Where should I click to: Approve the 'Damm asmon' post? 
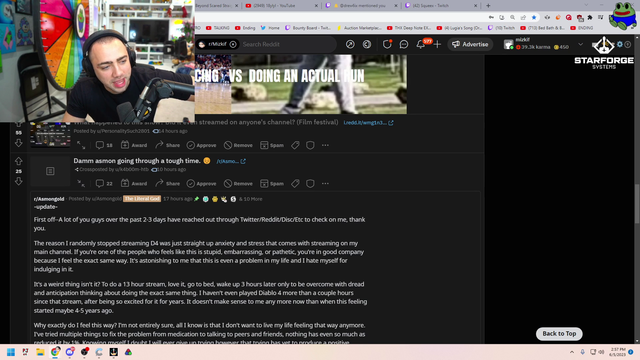pyautogui.click(x=201, y=184)
